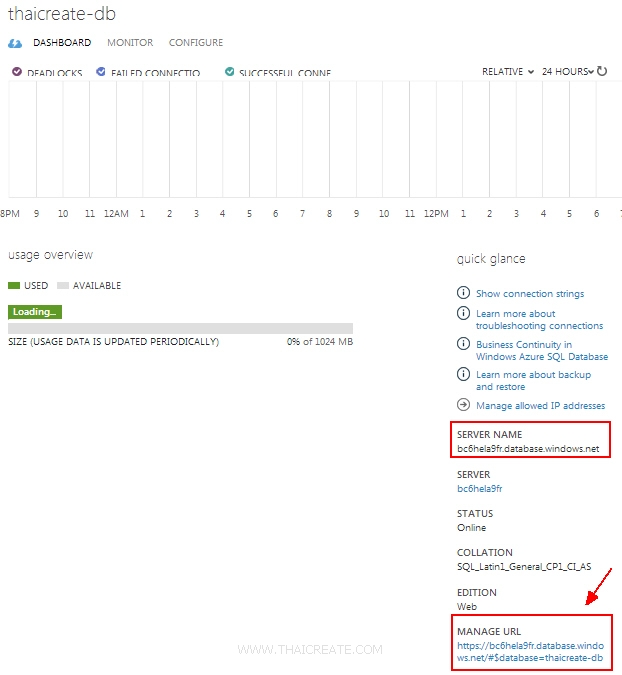Click the quick glance heading

click(491, 259)
